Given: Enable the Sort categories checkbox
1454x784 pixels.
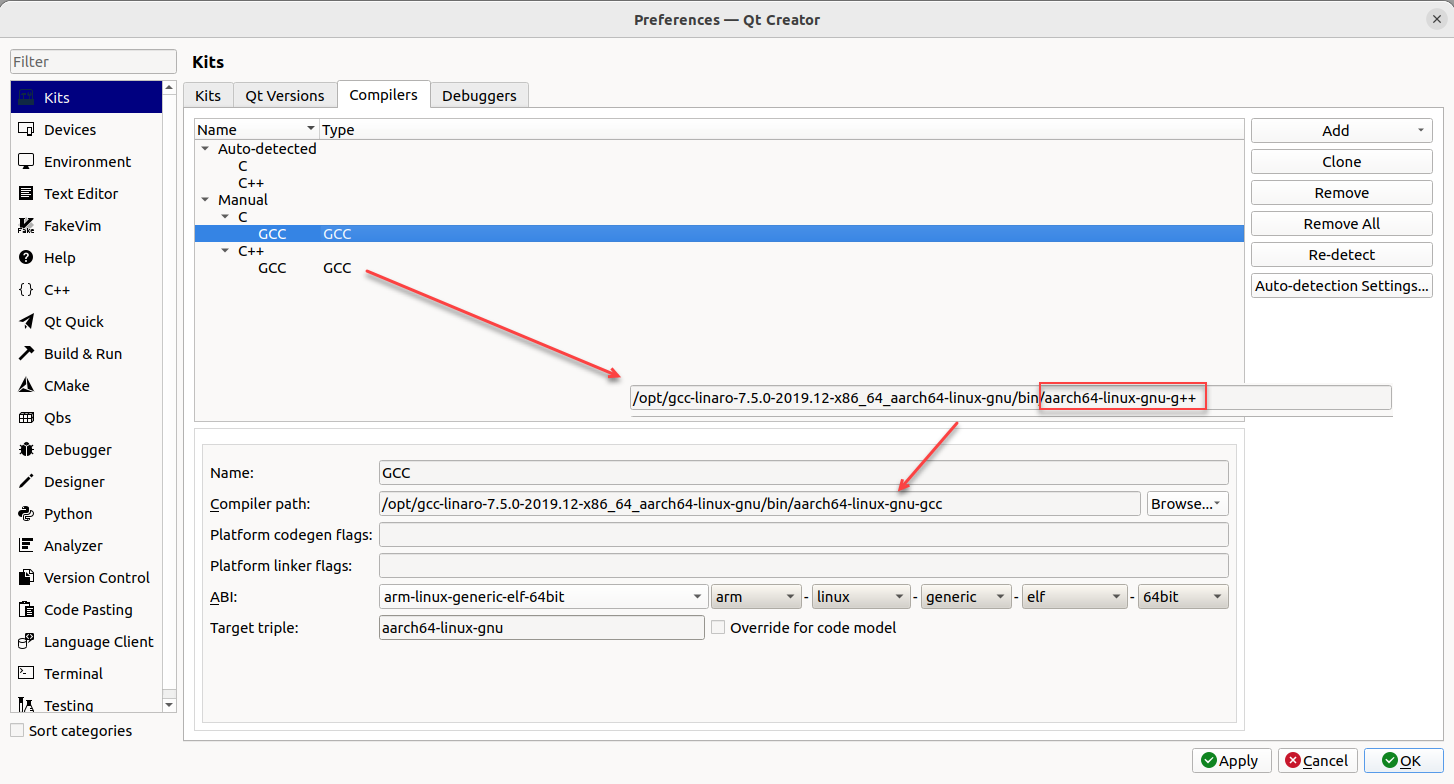Looking at the screenshot, I should pos(17,731).
